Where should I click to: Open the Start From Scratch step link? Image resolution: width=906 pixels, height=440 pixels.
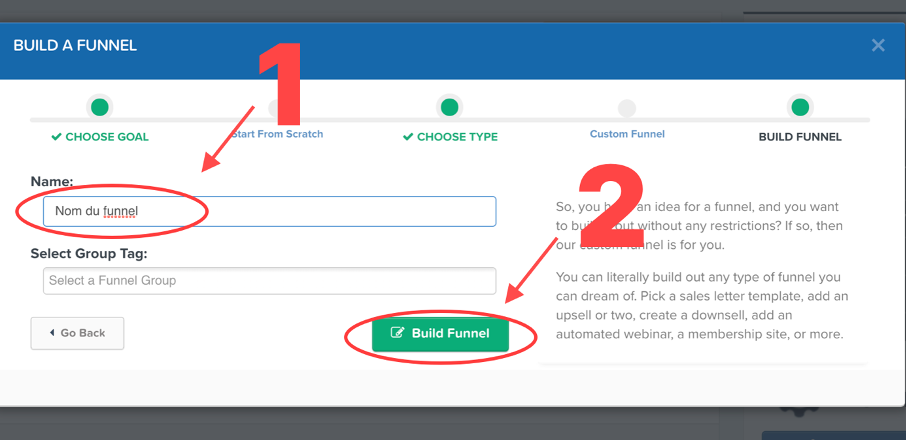tap(277, 134)
